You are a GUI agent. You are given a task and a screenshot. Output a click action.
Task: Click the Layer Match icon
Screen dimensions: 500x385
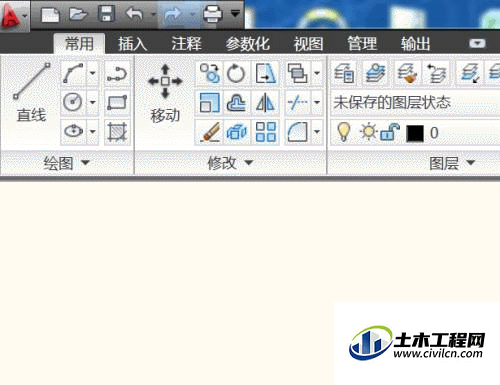click(x=407, y=73)
